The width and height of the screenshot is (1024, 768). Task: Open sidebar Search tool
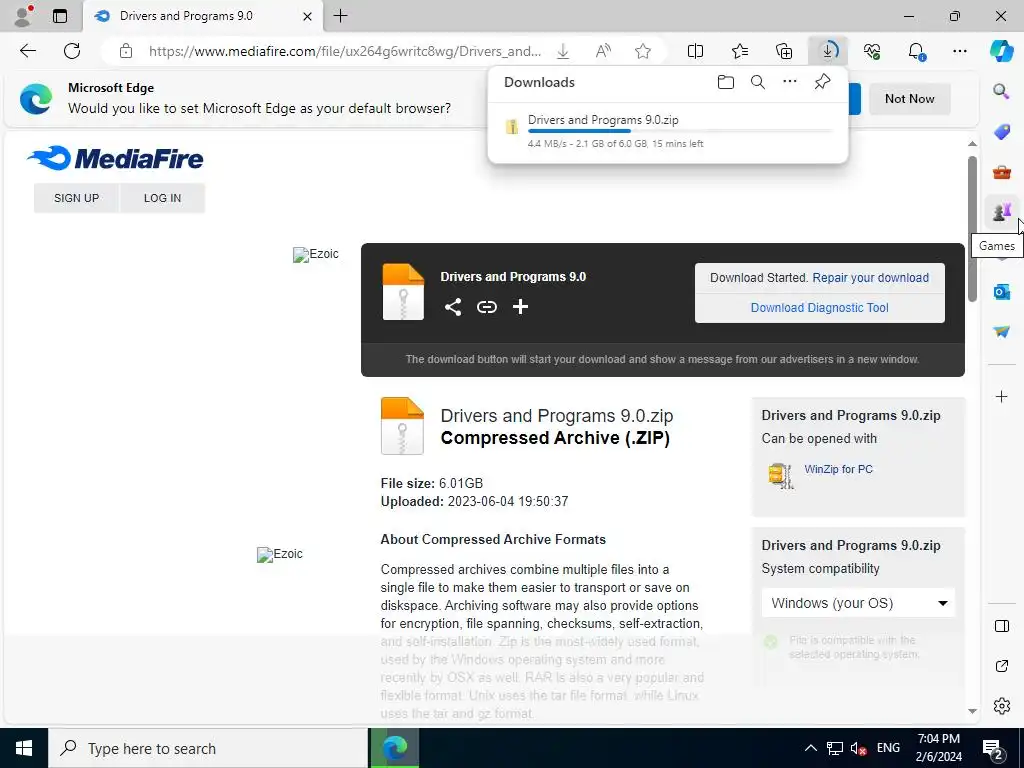[x=1001, y=91]
